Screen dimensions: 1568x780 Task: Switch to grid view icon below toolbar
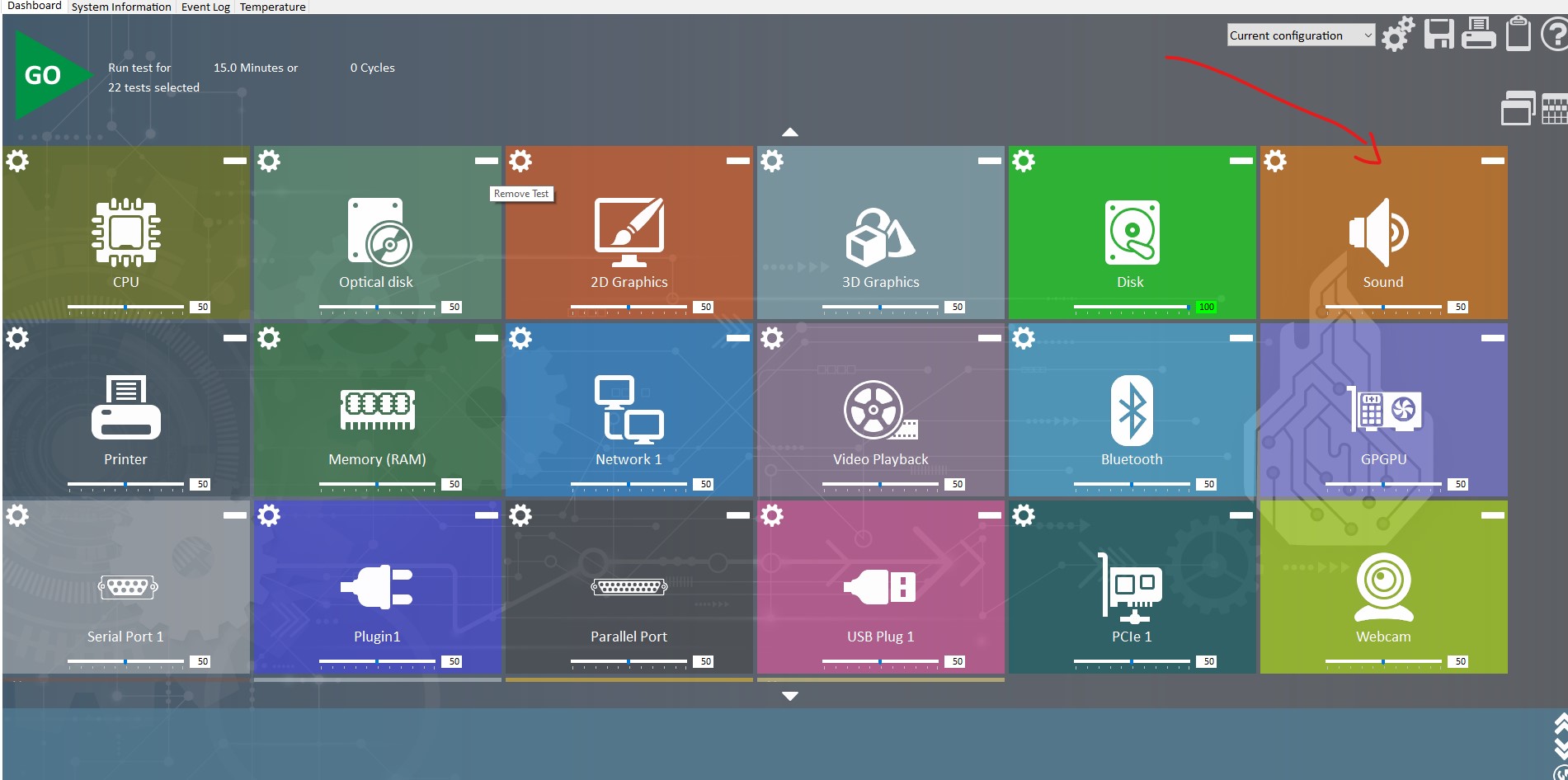point(1554,110)
